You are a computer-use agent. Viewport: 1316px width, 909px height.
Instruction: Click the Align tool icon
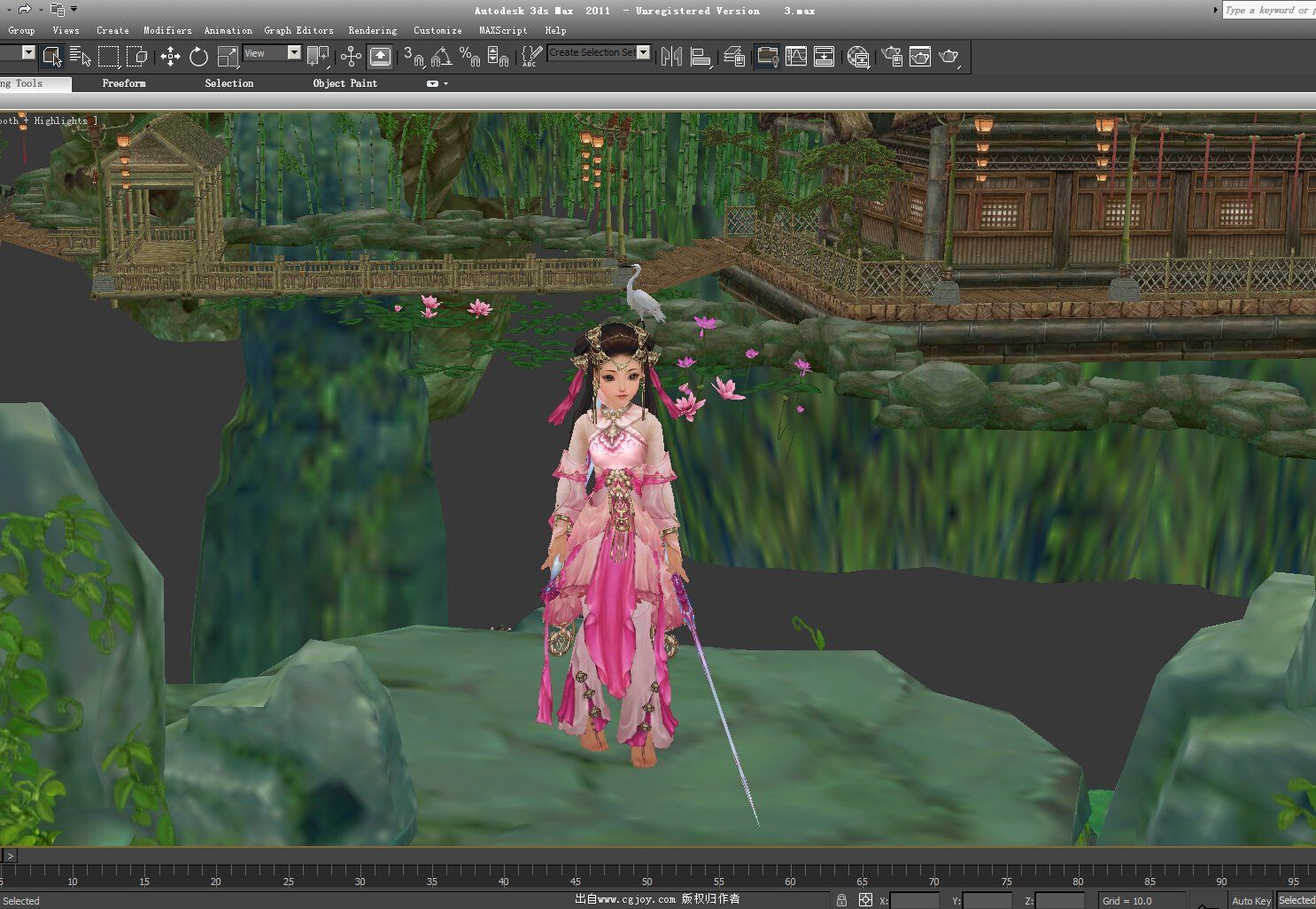pos(701,57)
